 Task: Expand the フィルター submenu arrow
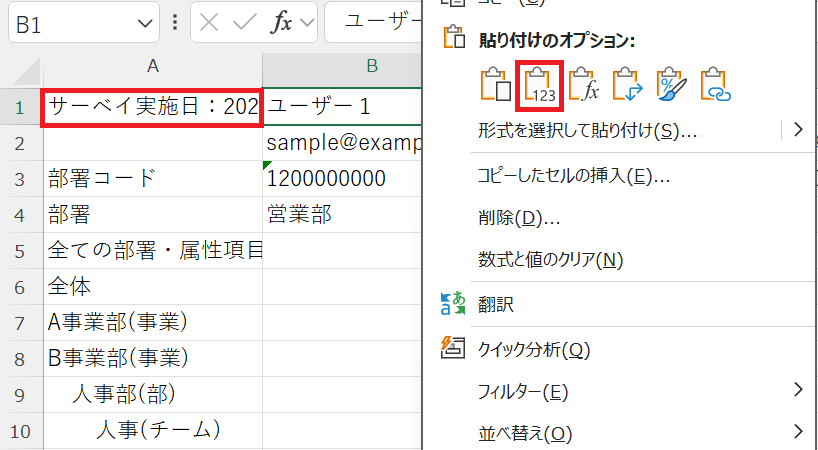click(798, 390)
